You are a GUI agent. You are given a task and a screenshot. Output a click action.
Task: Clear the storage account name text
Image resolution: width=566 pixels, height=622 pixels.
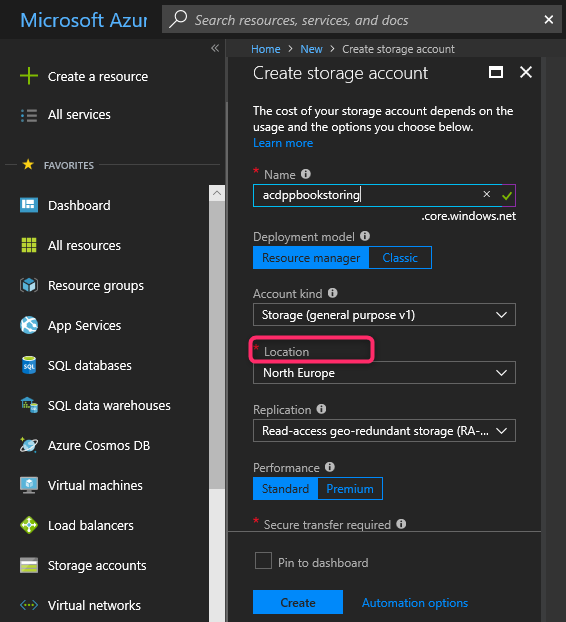487,194
